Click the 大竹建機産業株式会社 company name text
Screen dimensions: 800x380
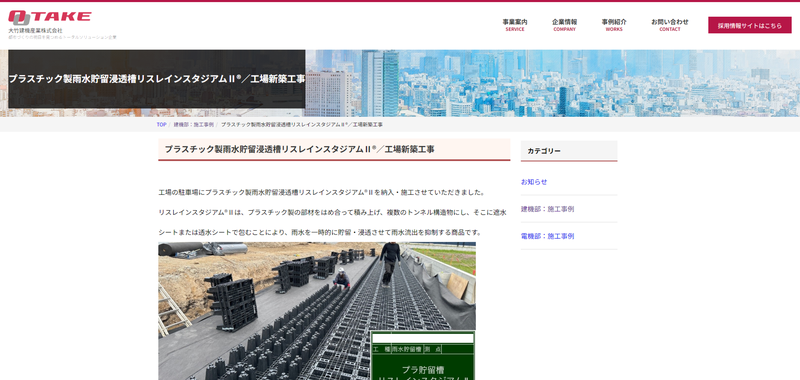tap(35, 31)
